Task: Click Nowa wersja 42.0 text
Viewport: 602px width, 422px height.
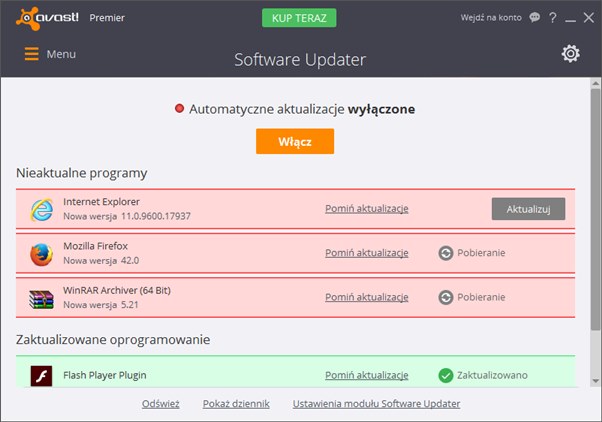Action: point(101,260)
